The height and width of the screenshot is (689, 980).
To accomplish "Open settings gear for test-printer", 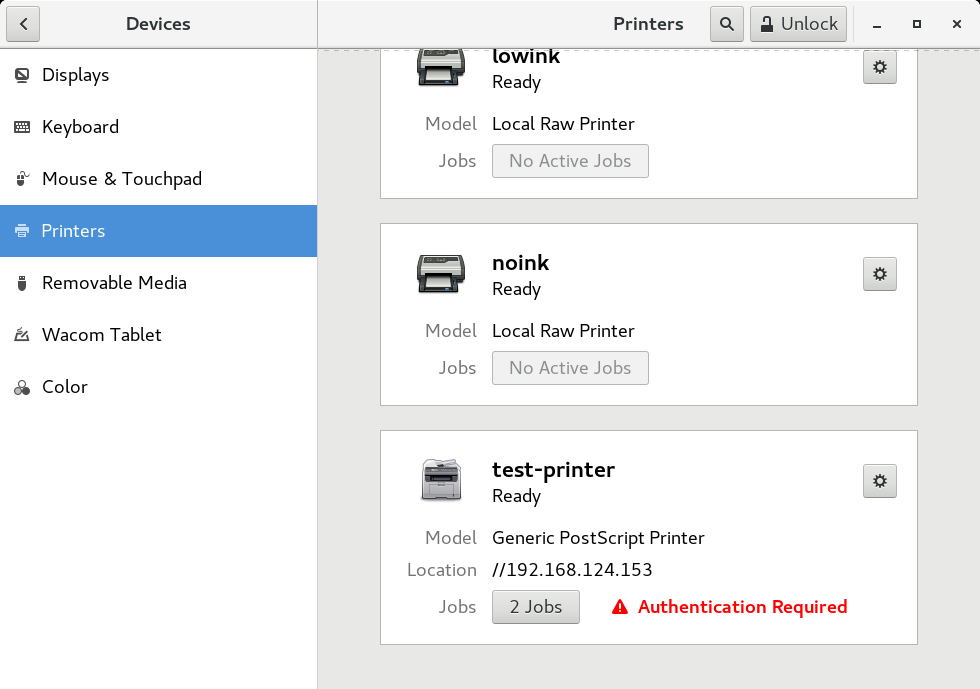I will [879, 481].
